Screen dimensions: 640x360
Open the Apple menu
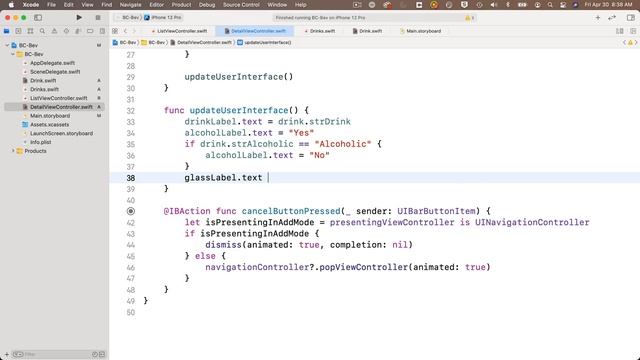coord(11,5)
